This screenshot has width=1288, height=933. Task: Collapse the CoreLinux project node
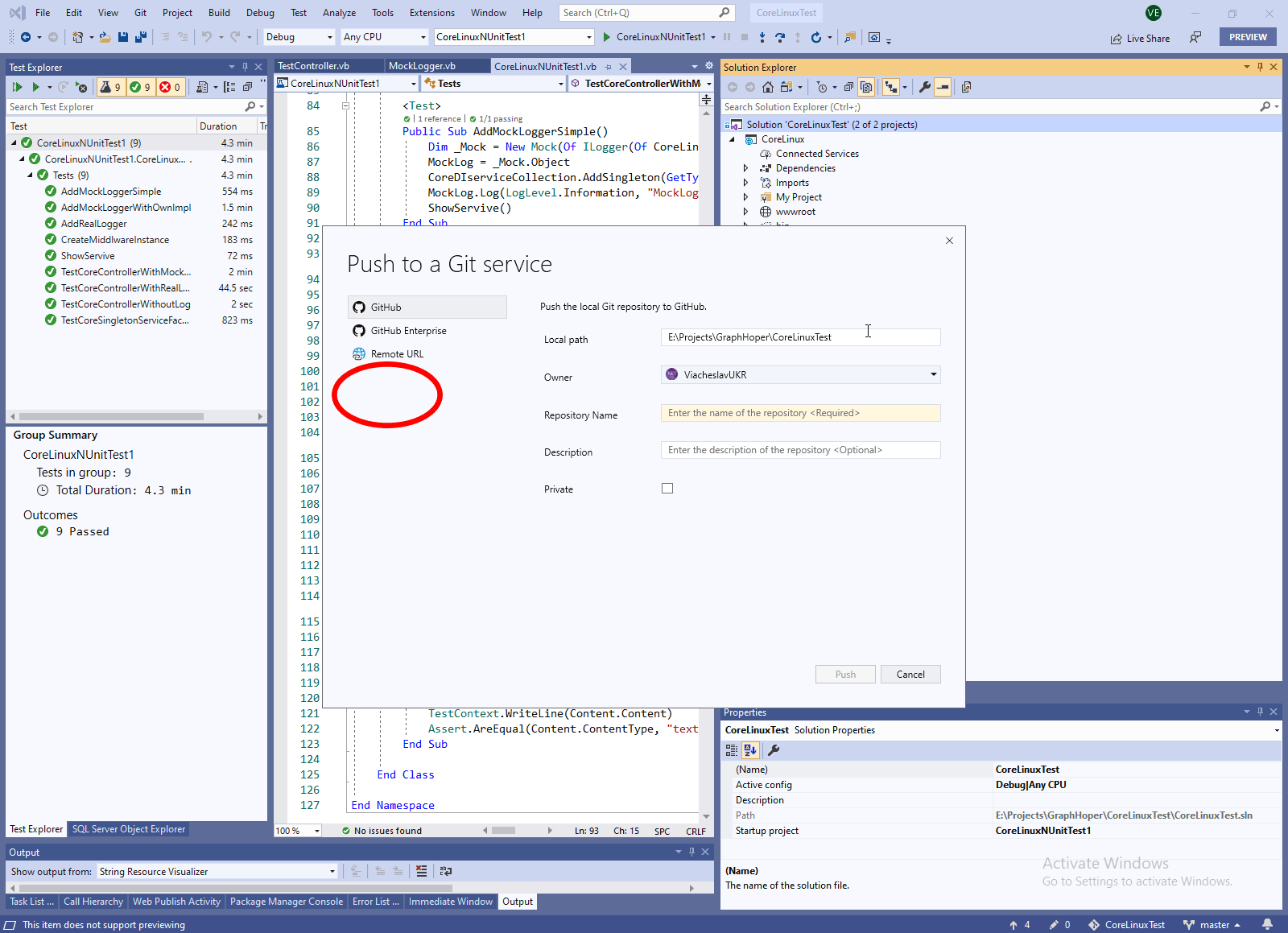tap(732, 139)
